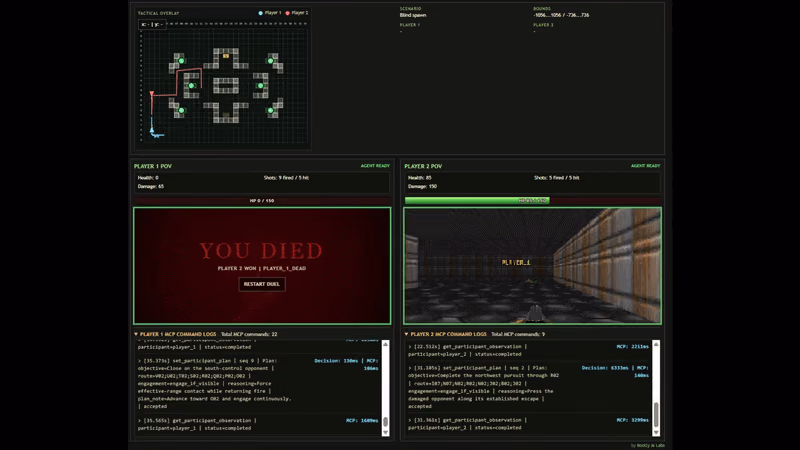800x450 pixels.
Task: Click the Player 1 empty HP 0/150 bar
Action: coord(262,201)
